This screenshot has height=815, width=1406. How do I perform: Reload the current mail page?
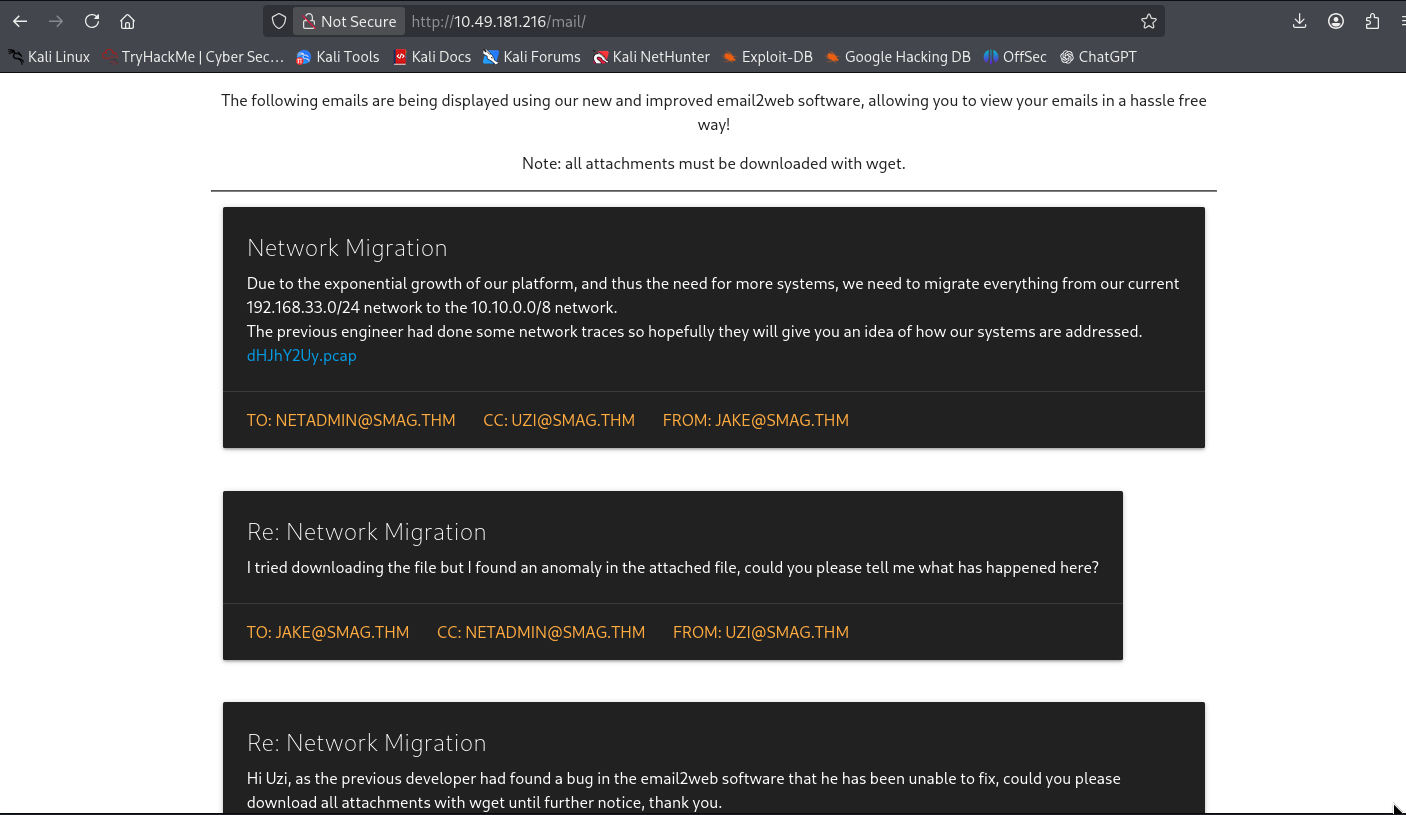click(92, 21)
